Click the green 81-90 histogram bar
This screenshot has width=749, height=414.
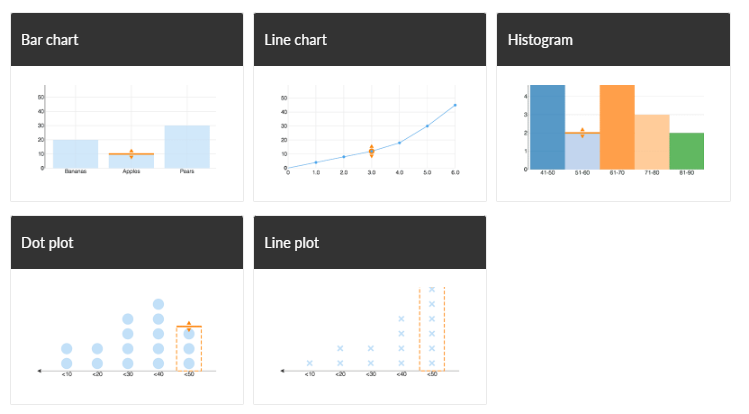pyautogui.click(x=686, y=151)
